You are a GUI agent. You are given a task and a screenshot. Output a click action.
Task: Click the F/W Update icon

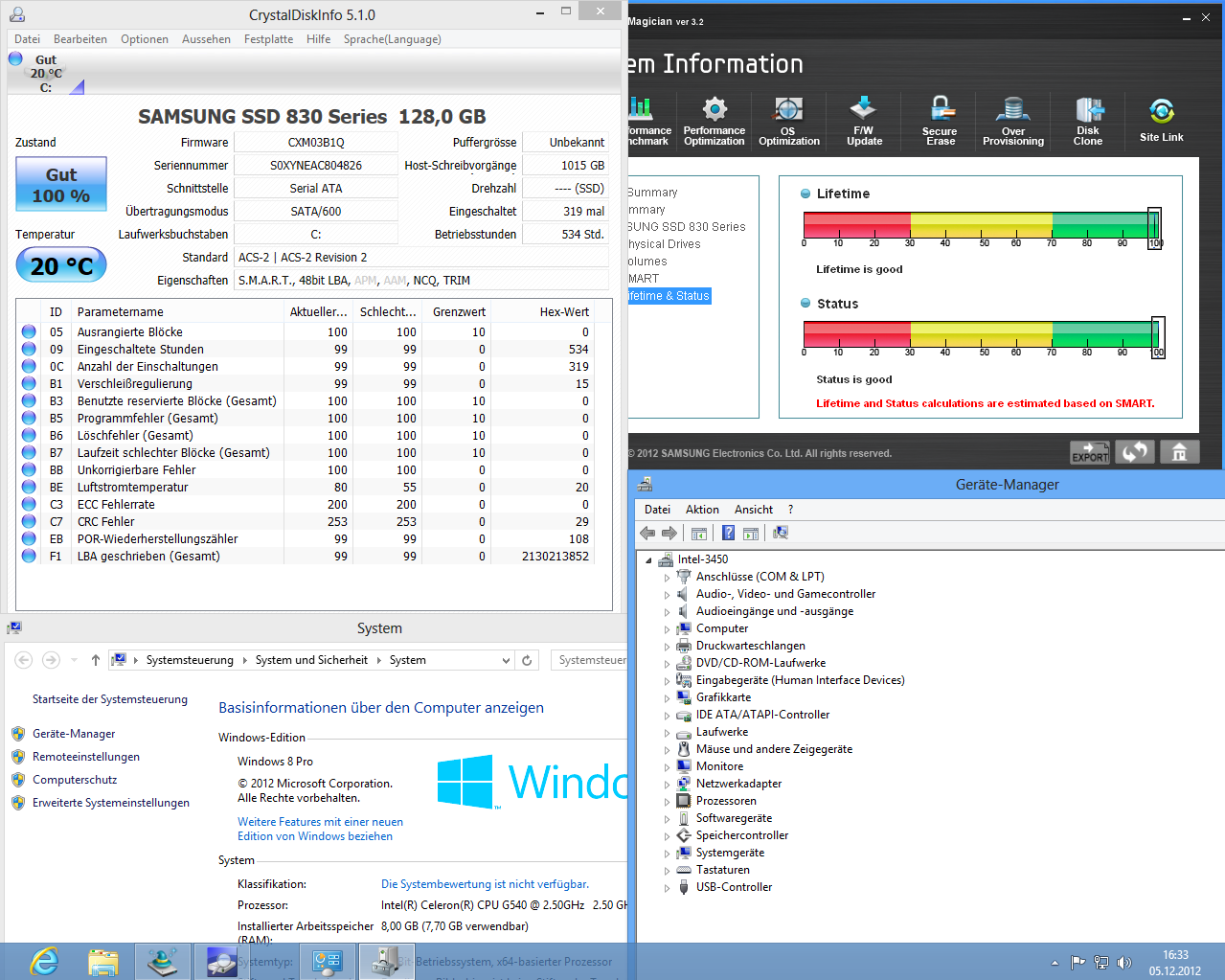click(x=864, y=120)
